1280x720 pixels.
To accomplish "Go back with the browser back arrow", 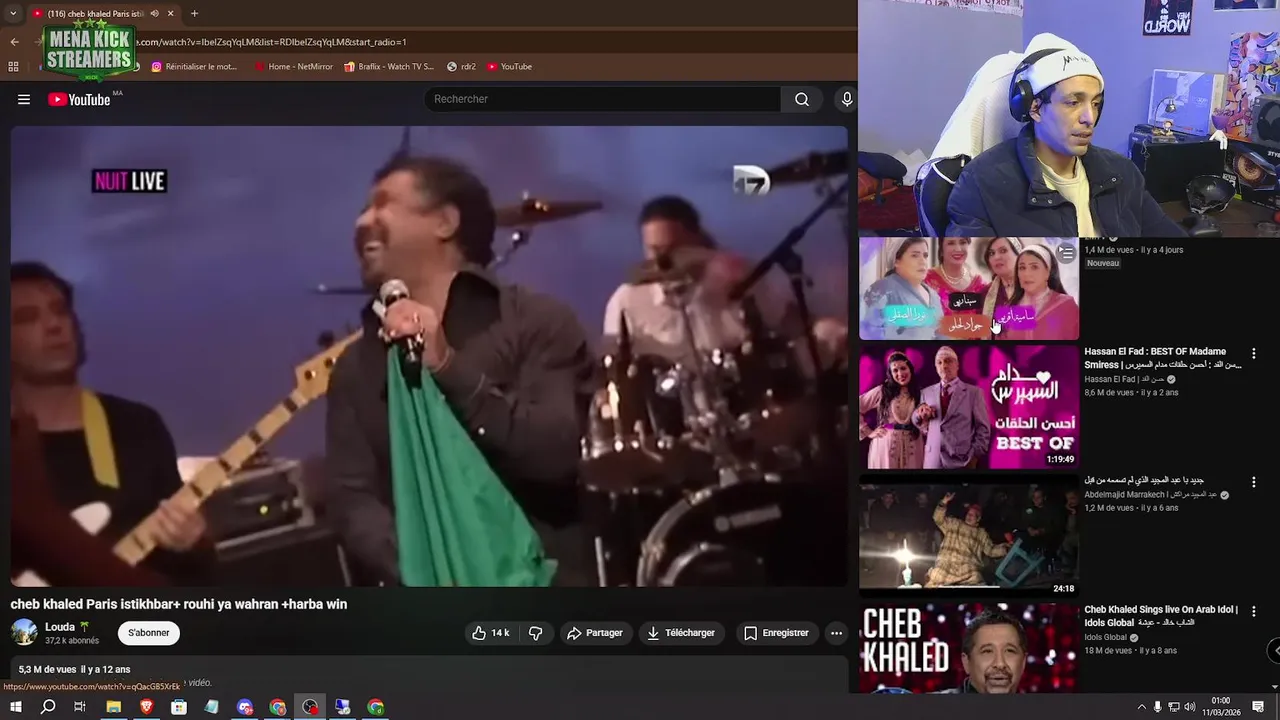I will coord(14,42).
